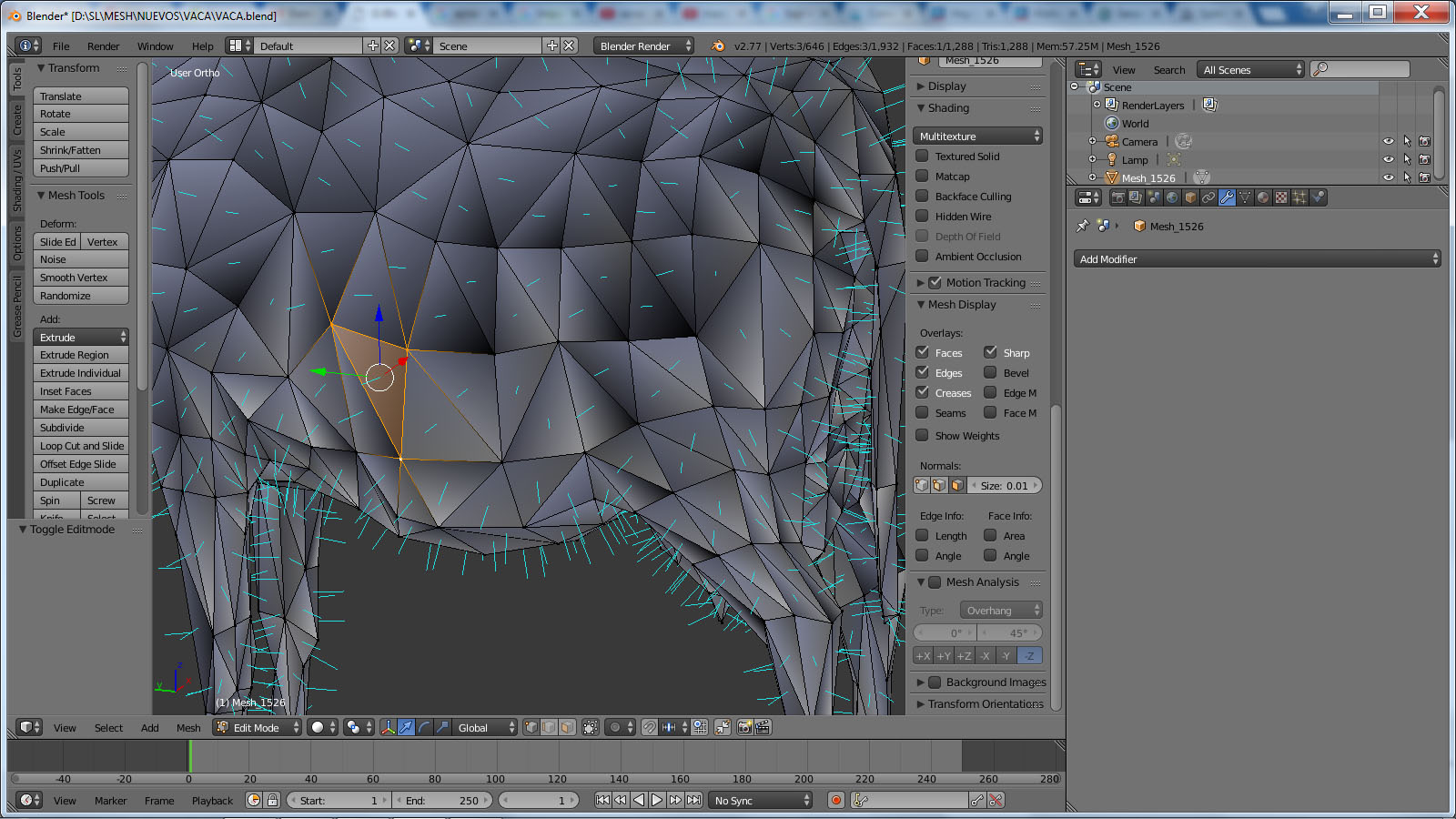Screen dimensions: 1456x819
Task: Click the Extrude Region button
Action: (80, 355)
